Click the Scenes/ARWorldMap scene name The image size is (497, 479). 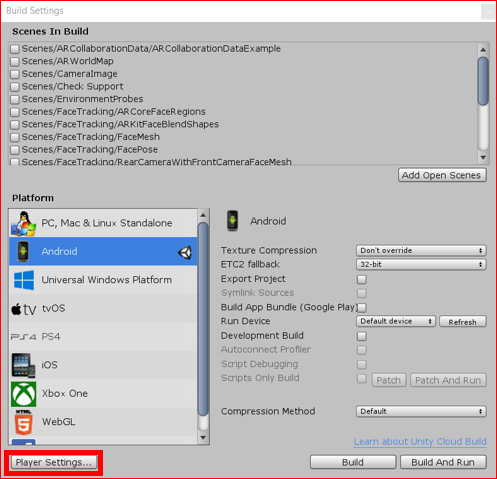tap(68, 61)
